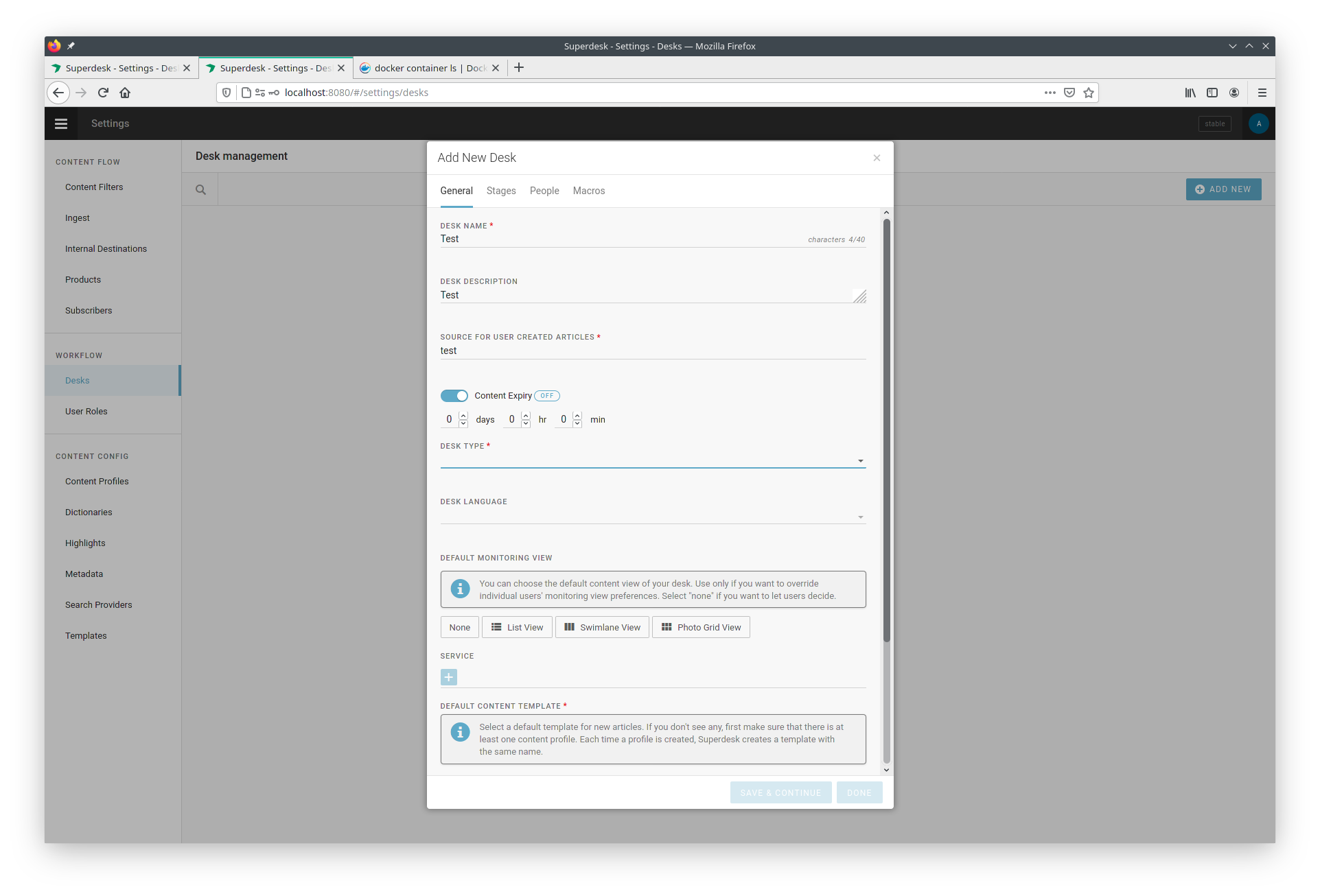Select the List View monitoring option
The image size is (1320, 896).
click(516, 626)
